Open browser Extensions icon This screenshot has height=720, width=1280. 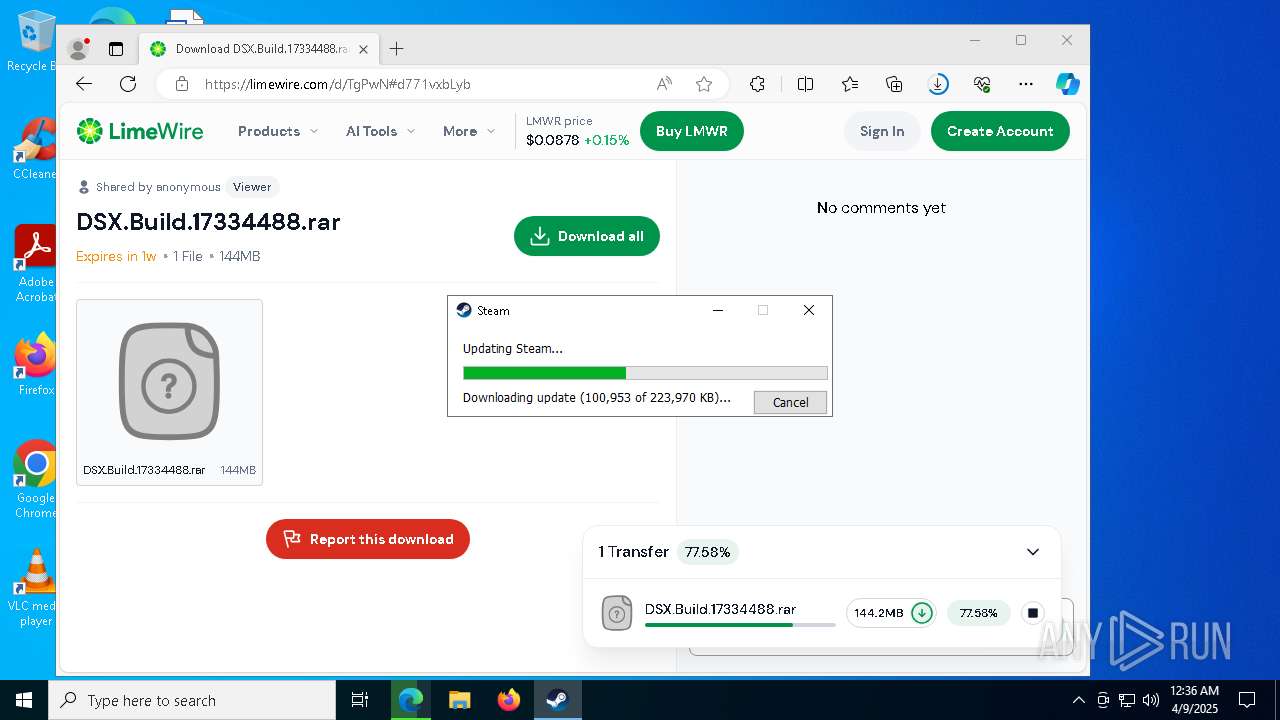click(x=757, y=84)
